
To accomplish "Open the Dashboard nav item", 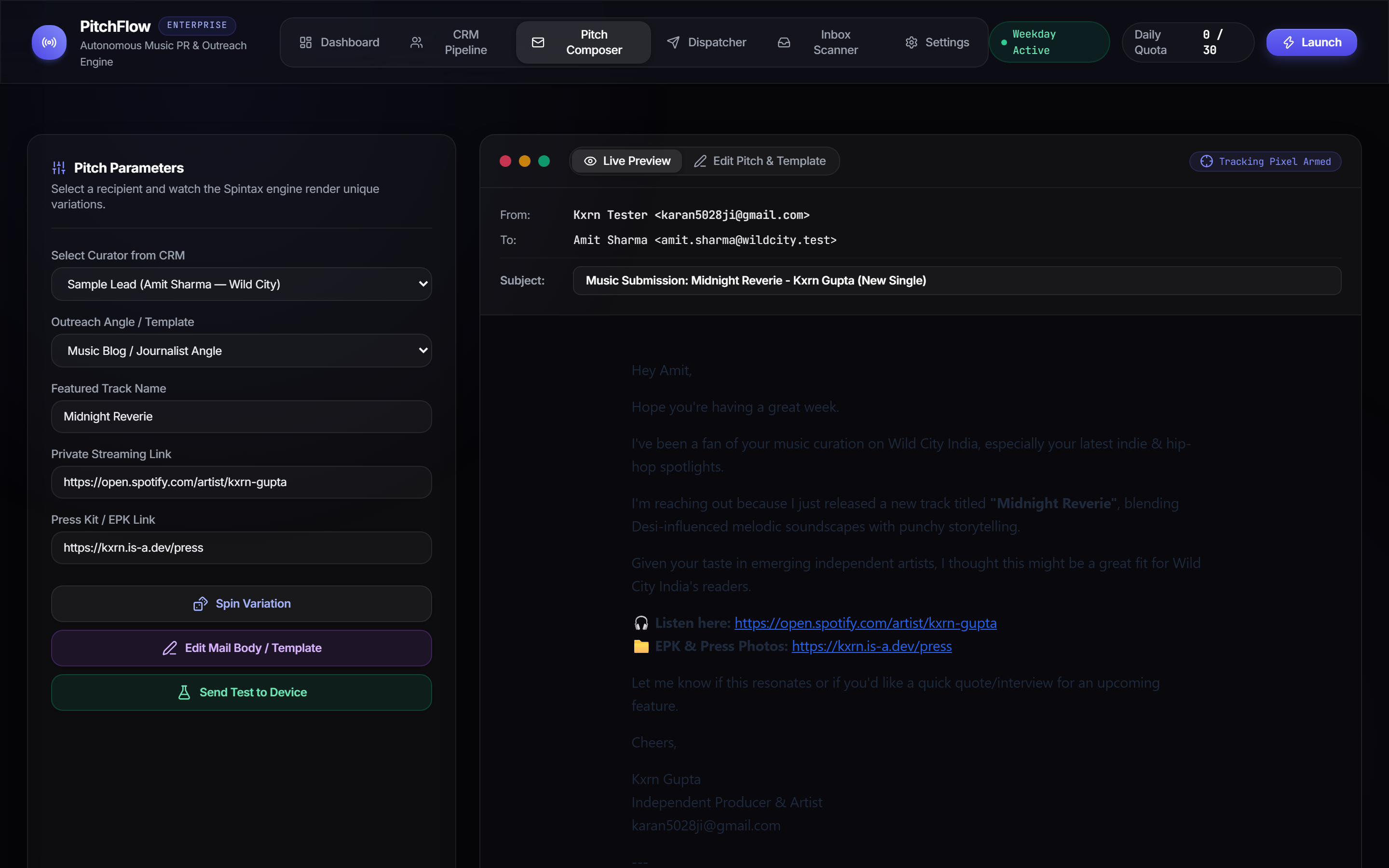I will tap(339, 42).
